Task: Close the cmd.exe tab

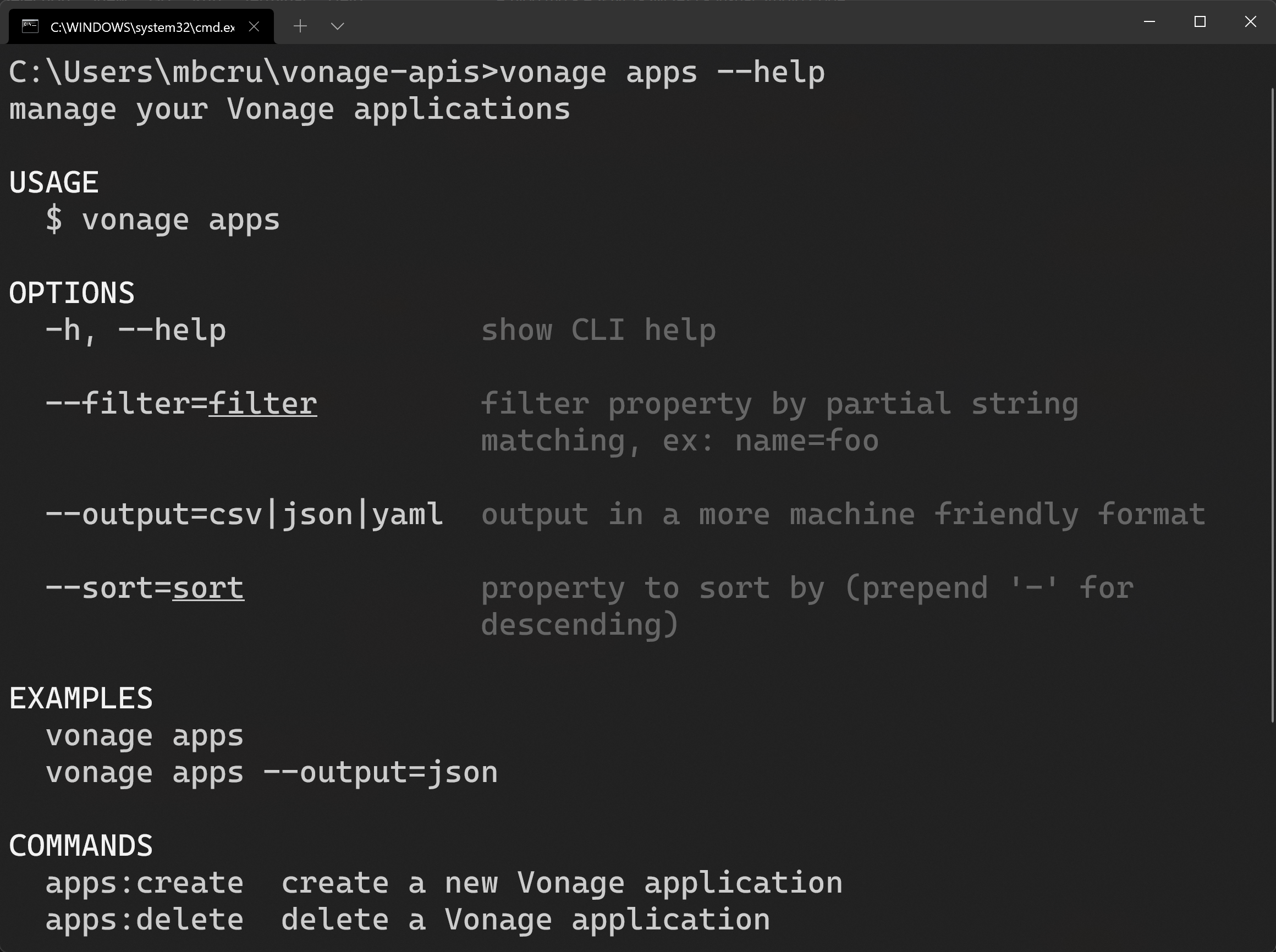Action: pos(254,26)
